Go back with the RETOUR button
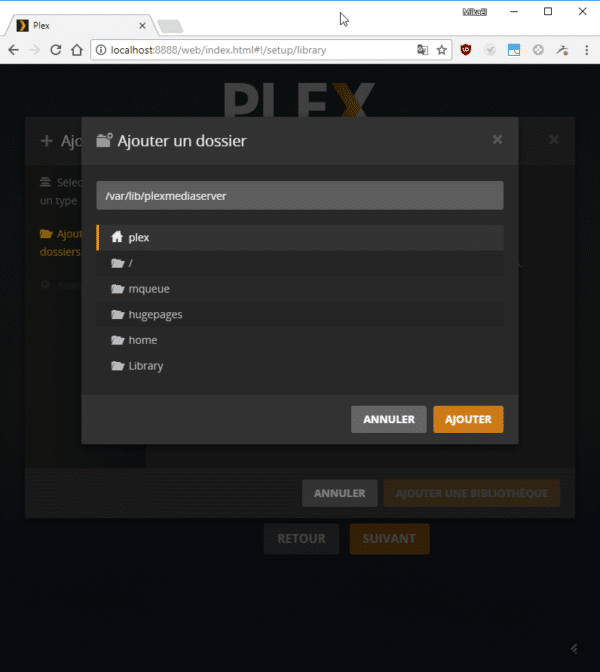Image resolution: width=600 pixels, height=672 pixels. coord(301,539)
